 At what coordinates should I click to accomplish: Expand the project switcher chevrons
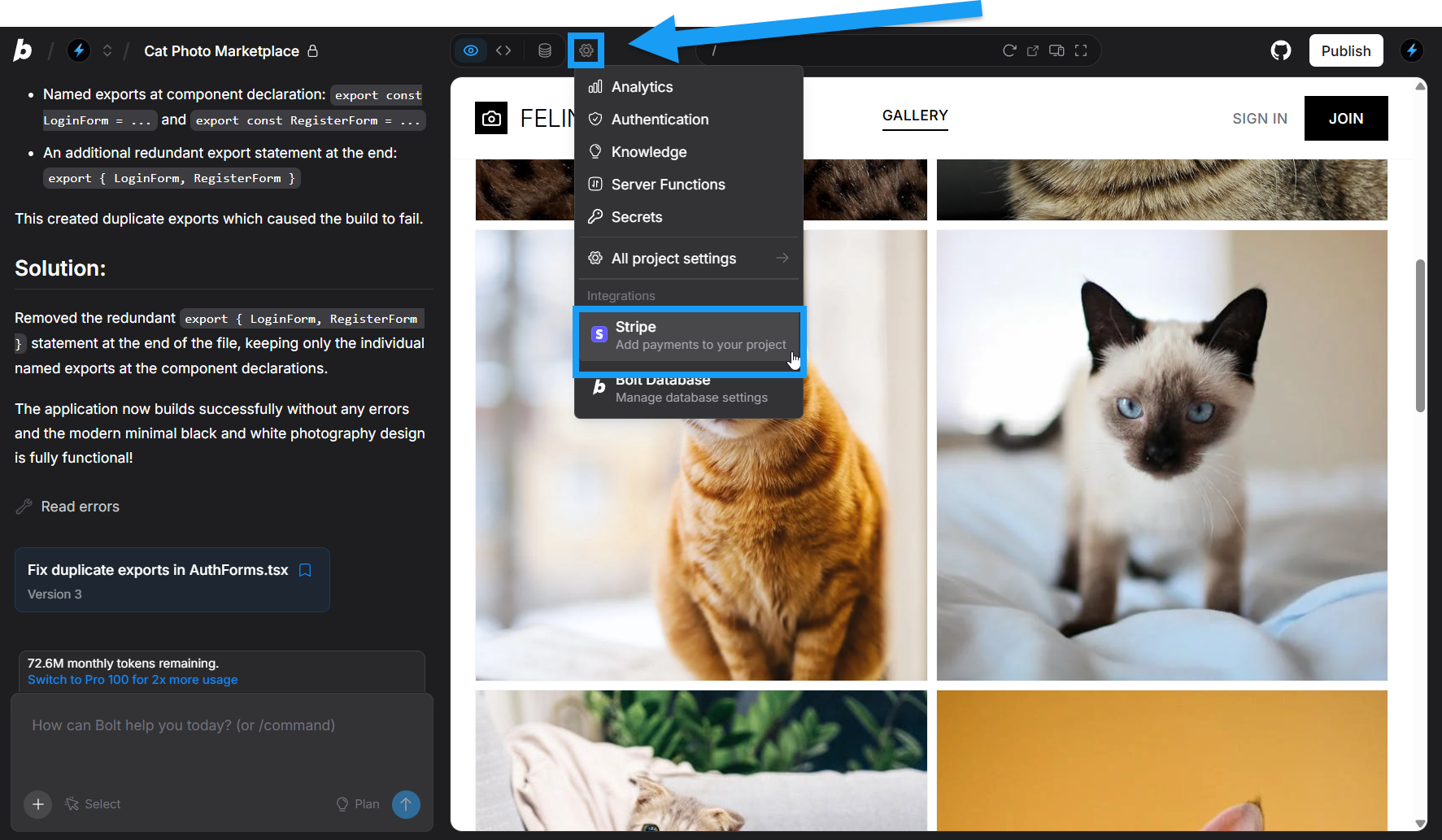coord(107,50)
